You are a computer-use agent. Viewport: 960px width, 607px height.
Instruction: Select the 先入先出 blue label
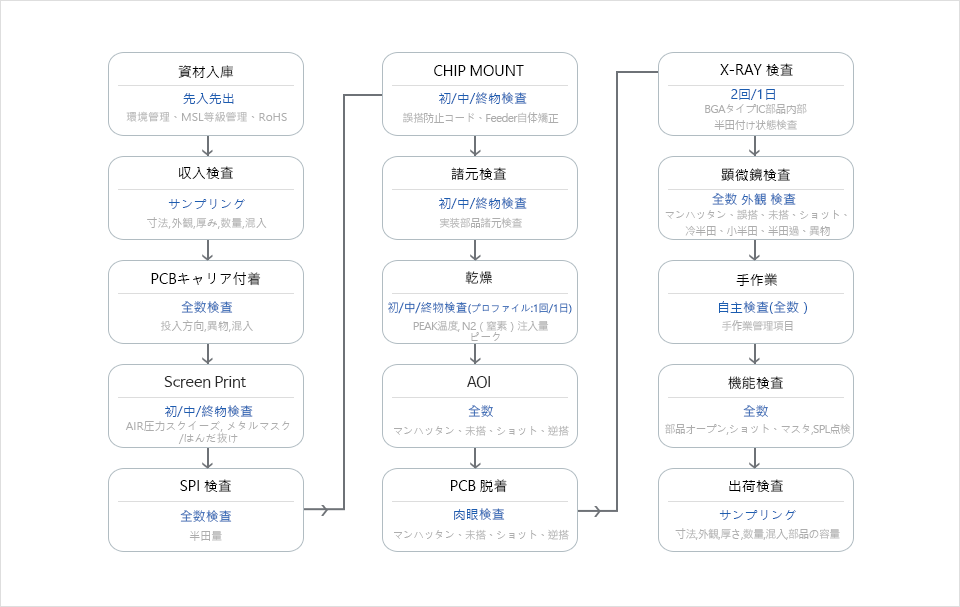point(205,99)
